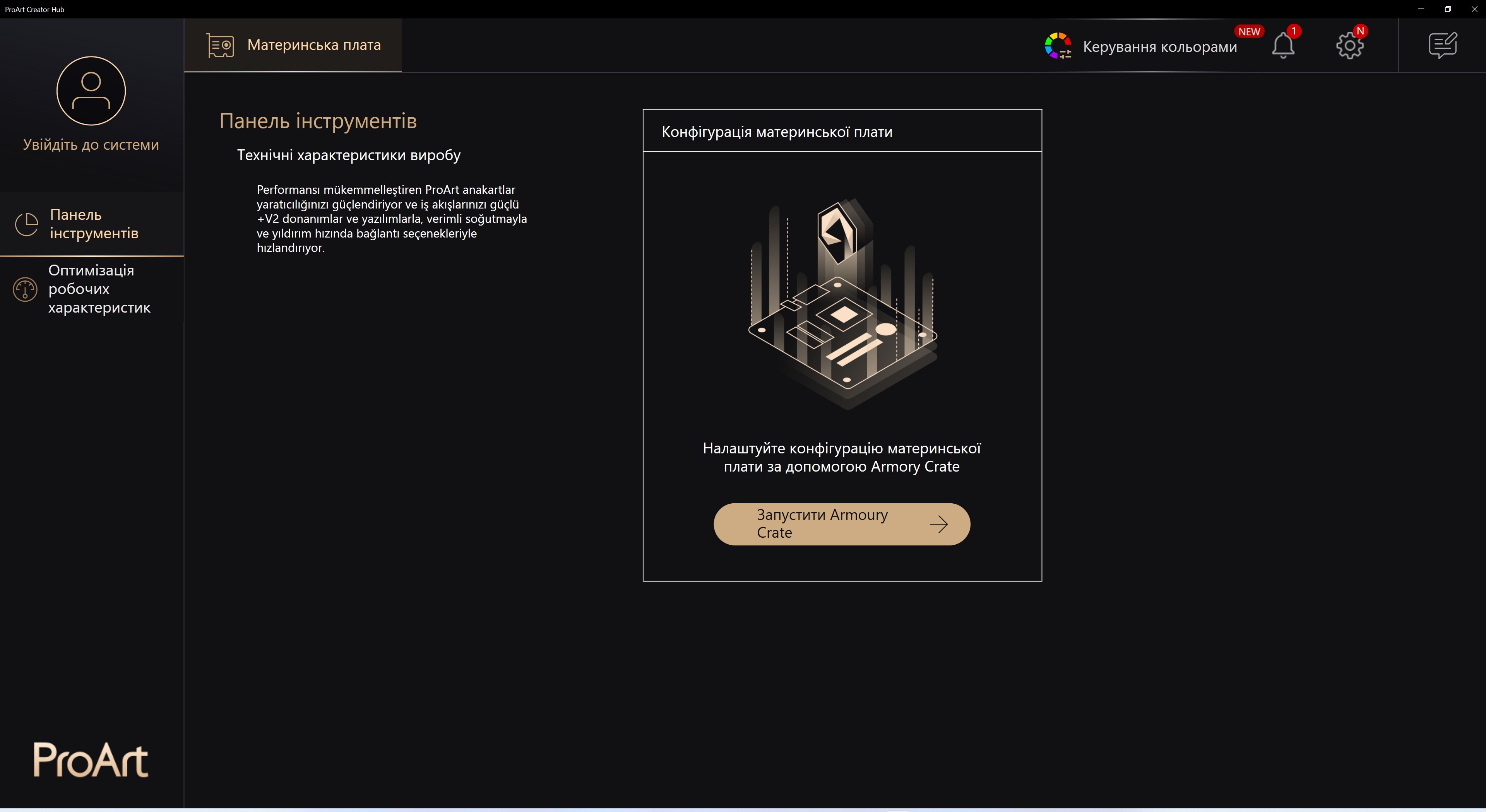The width and height of the screenshot is (1486, 812).
Task: Open Оптимізація робочих характеристик in the sidebar
Action: [x=92, y=289]
